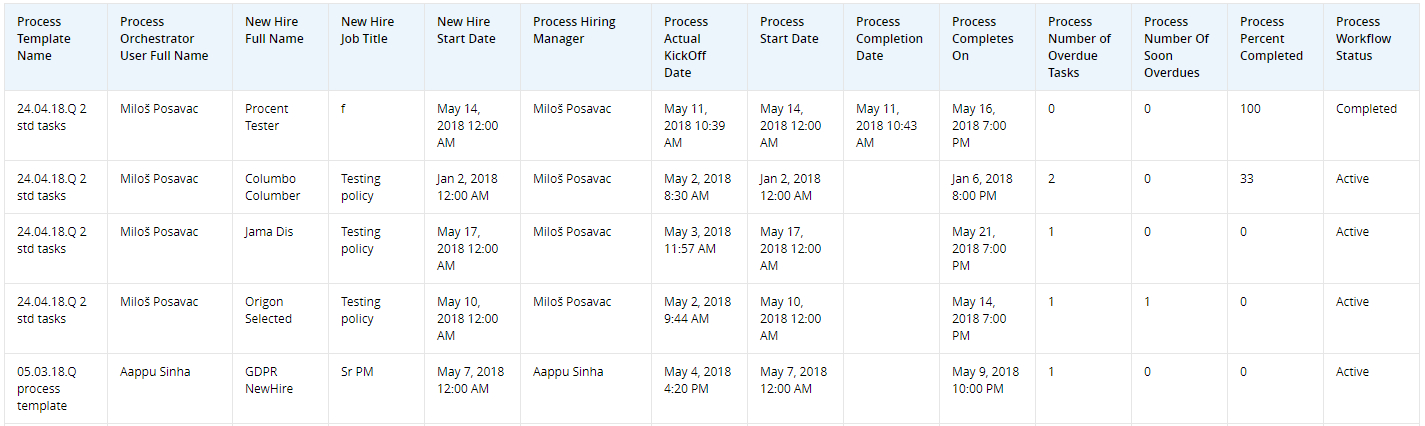Select the Procent Tester name cell
1425x426 pixels.
click(x=267, y=117)
